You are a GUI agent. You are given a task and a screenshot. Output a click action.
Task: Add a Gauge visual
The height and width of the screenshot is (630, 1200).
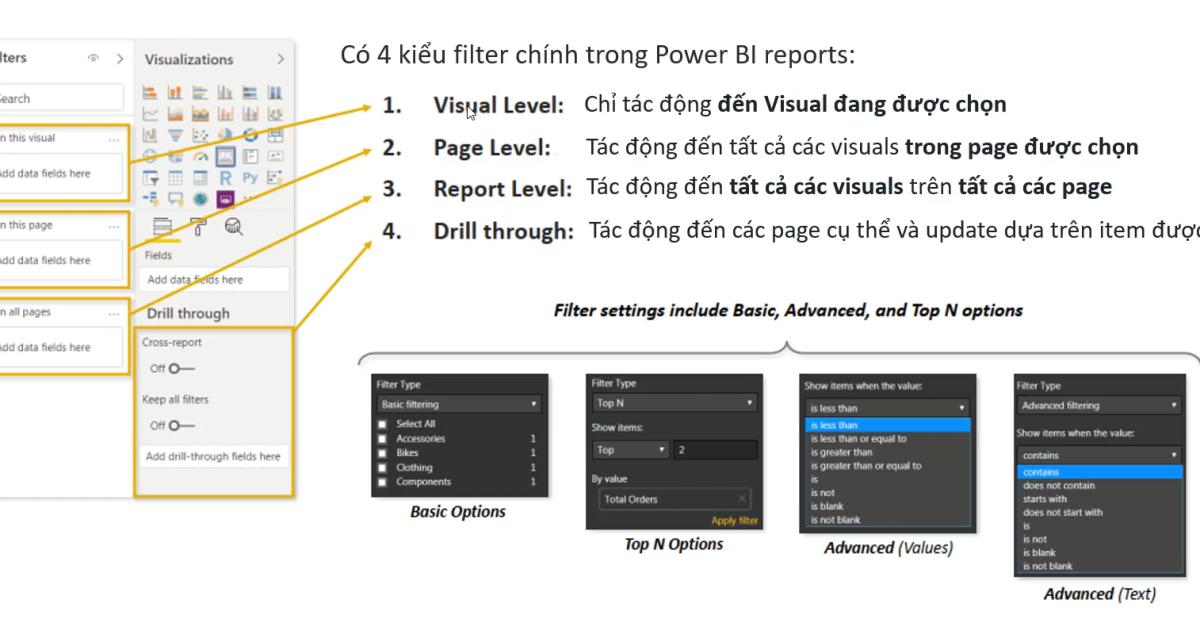200,156
